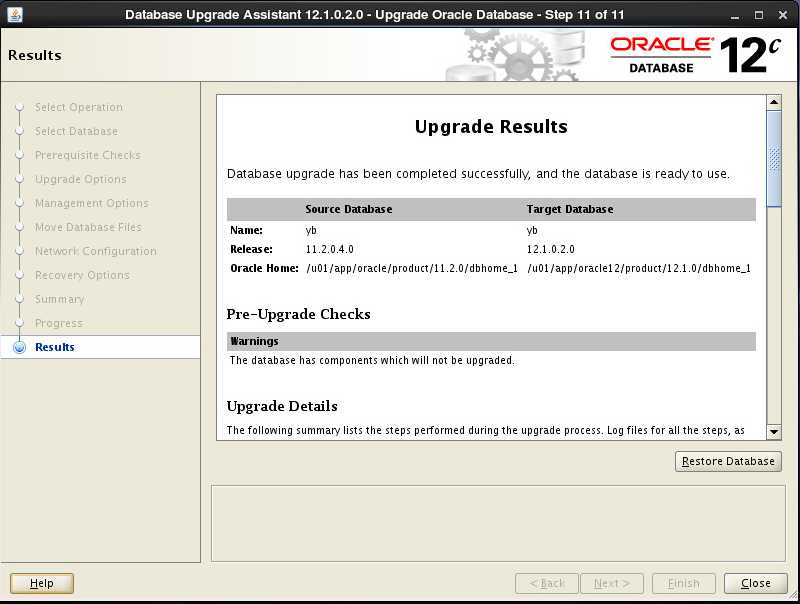The height and width of the screenshot is (604, 800).
Task: Select the Upgrade Options step
Action: pos(81,179)
